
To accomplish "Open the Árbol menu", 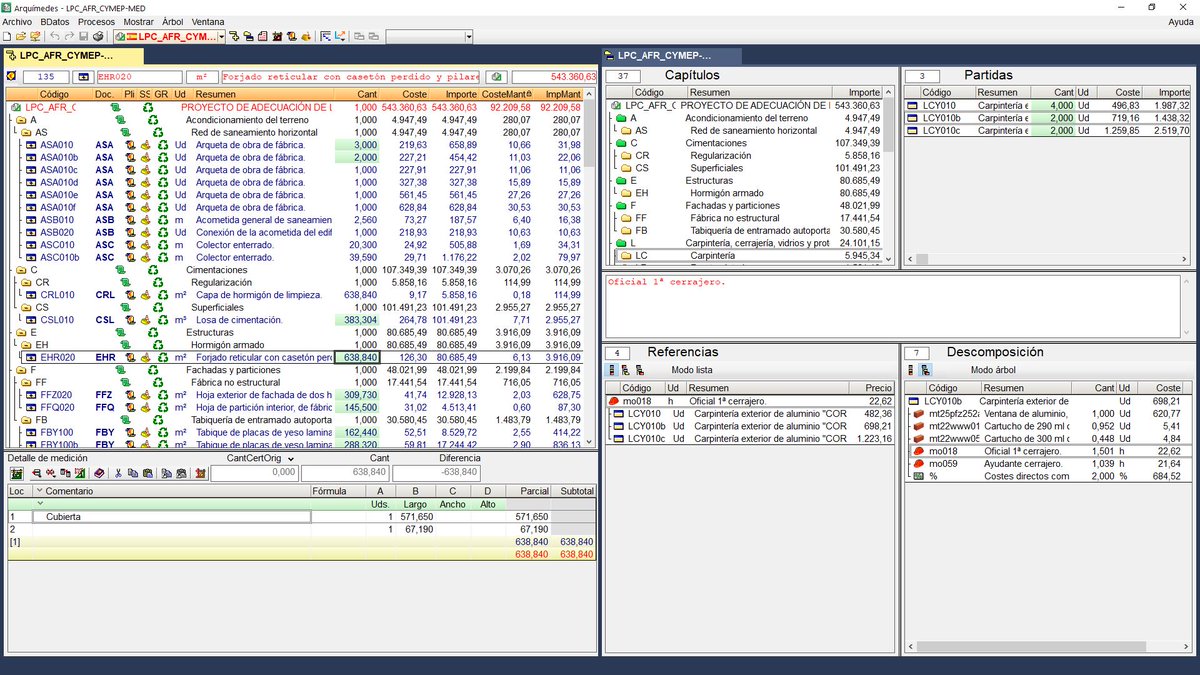I will [x=174, y=21].
